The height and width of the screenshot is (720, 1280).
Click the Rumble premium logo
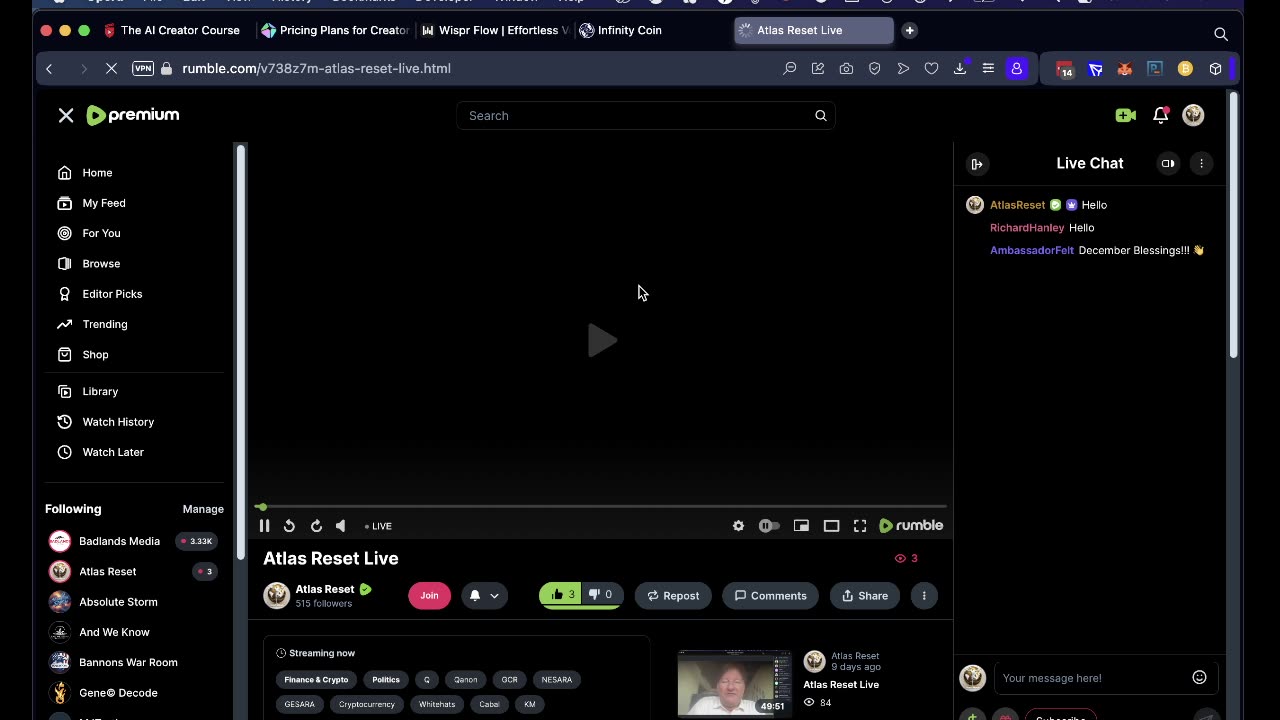pos(133,115)
